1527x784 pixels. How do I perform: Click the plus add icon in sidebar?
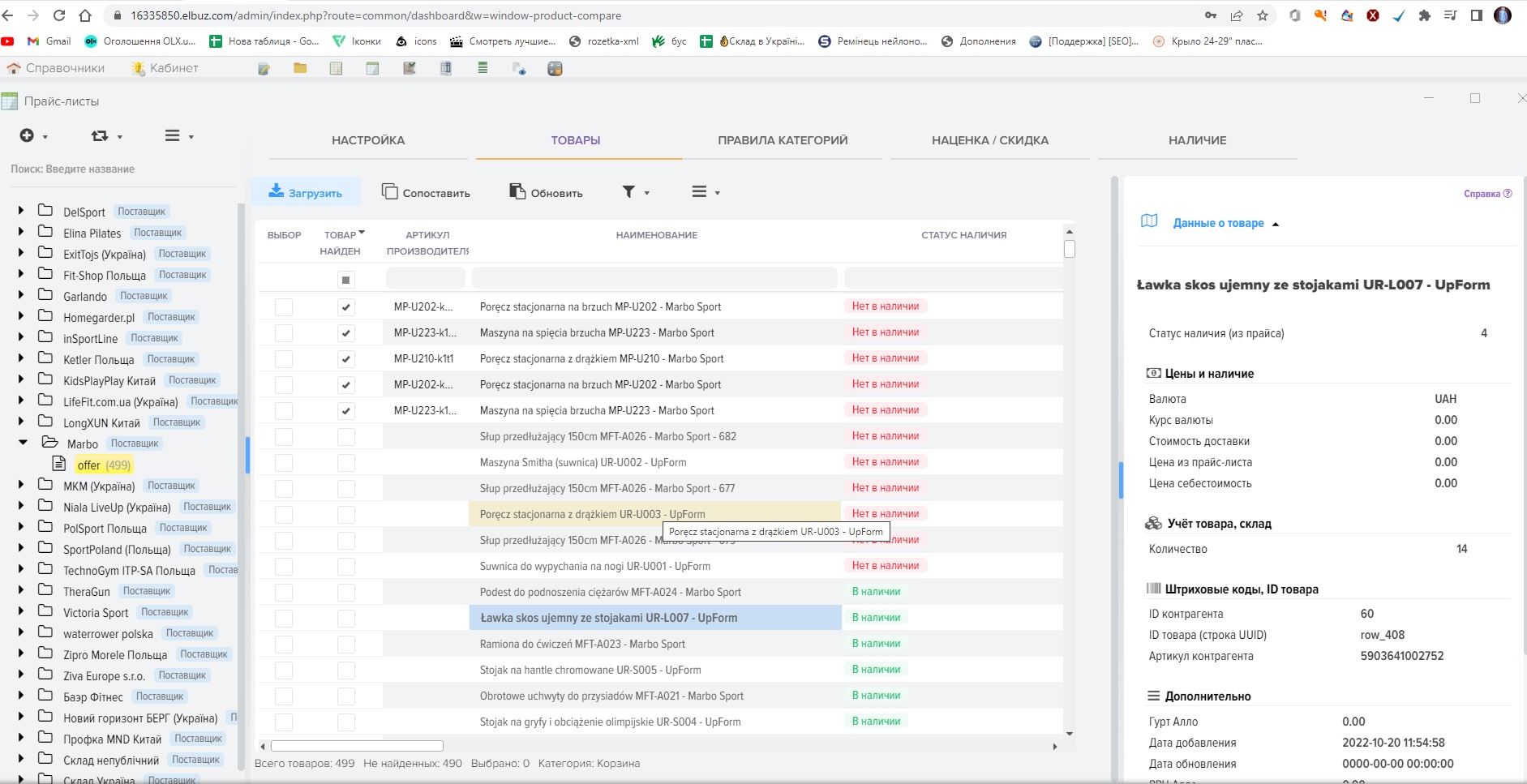pyautogui.click(x=27, y=135)
